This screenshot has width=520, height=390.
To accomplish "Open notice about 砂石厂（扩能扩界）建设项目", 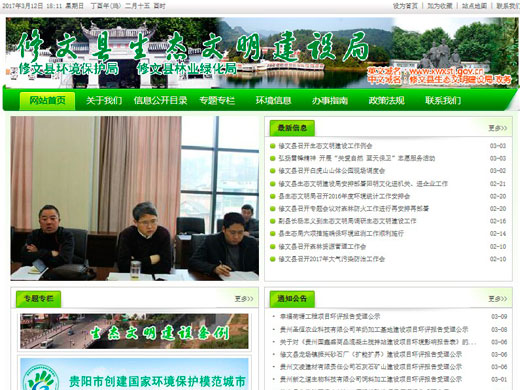I will [x=371, y=354].
